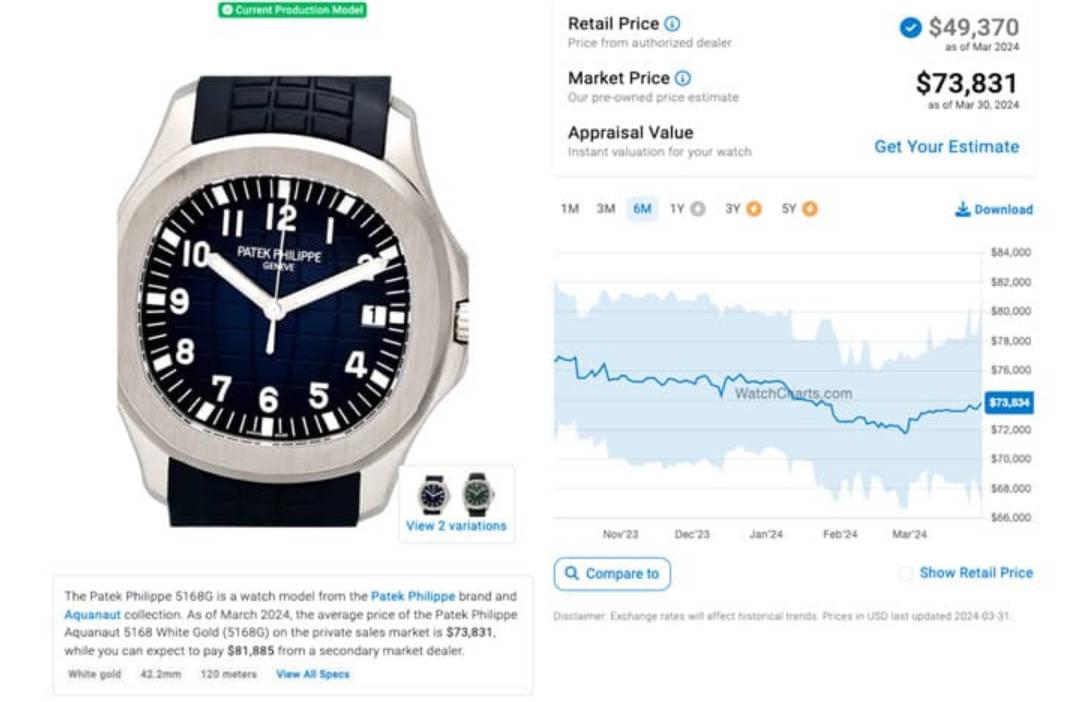Select the 3M time range
This screenshot has width=1084, height=702.
[x=606, y=209]
